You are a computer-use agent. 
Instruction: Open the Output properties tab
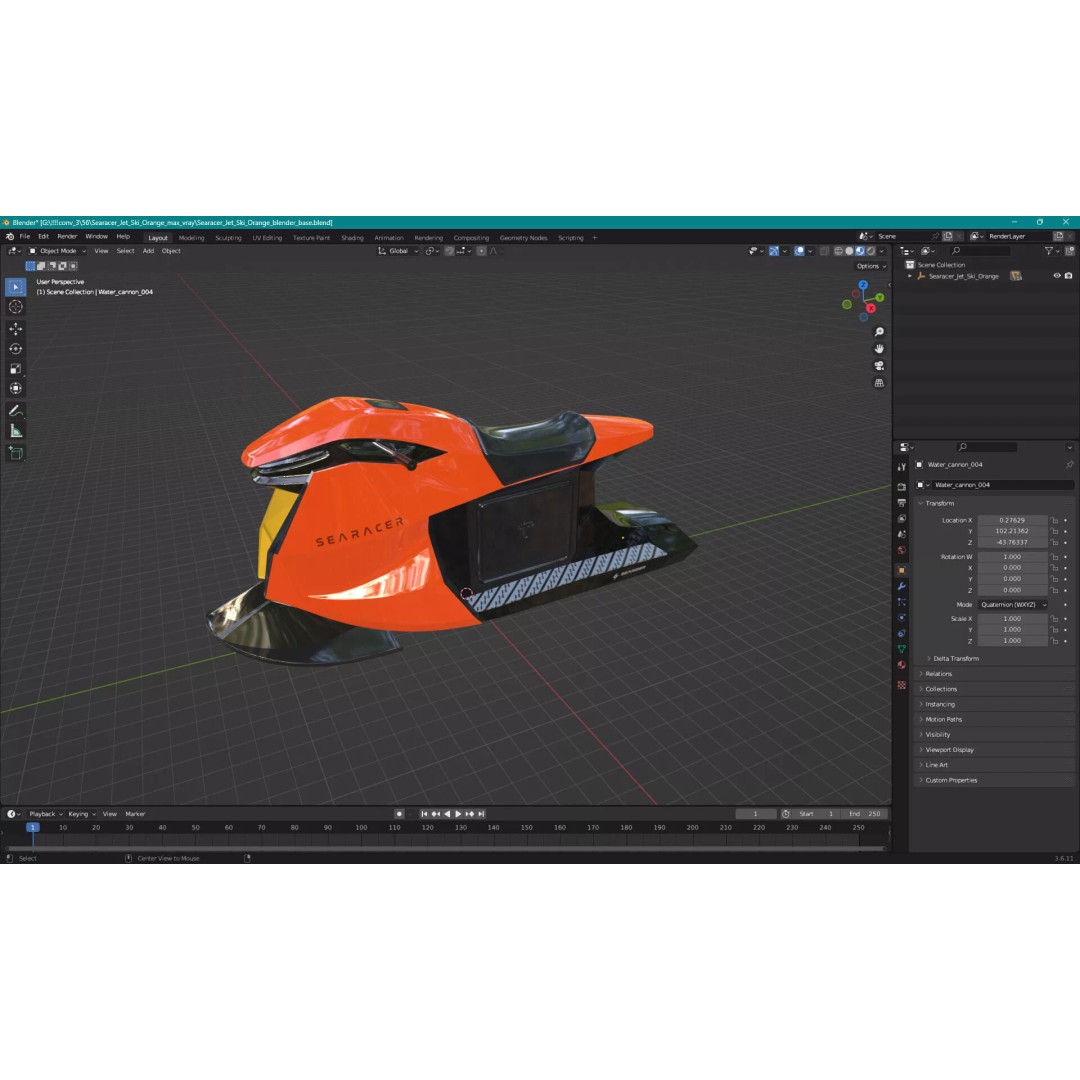[902, 503]
